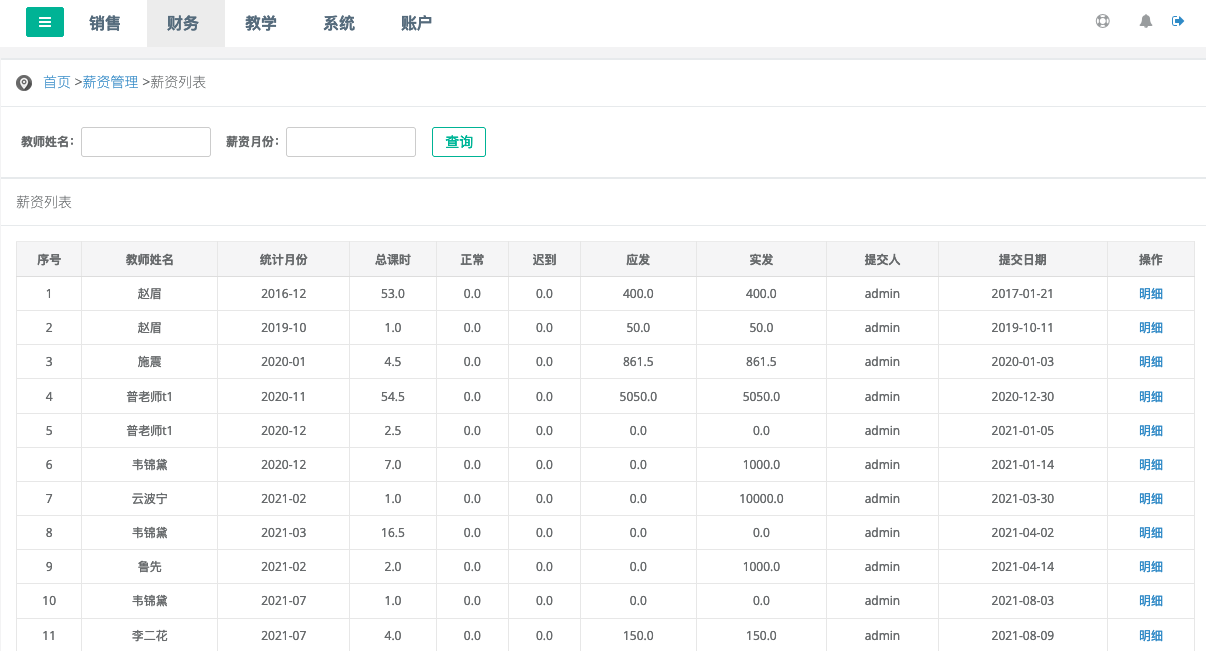Select teacher name 施震 in the table
Viewport: 1206px width, 651px height.
click(149, 362)
